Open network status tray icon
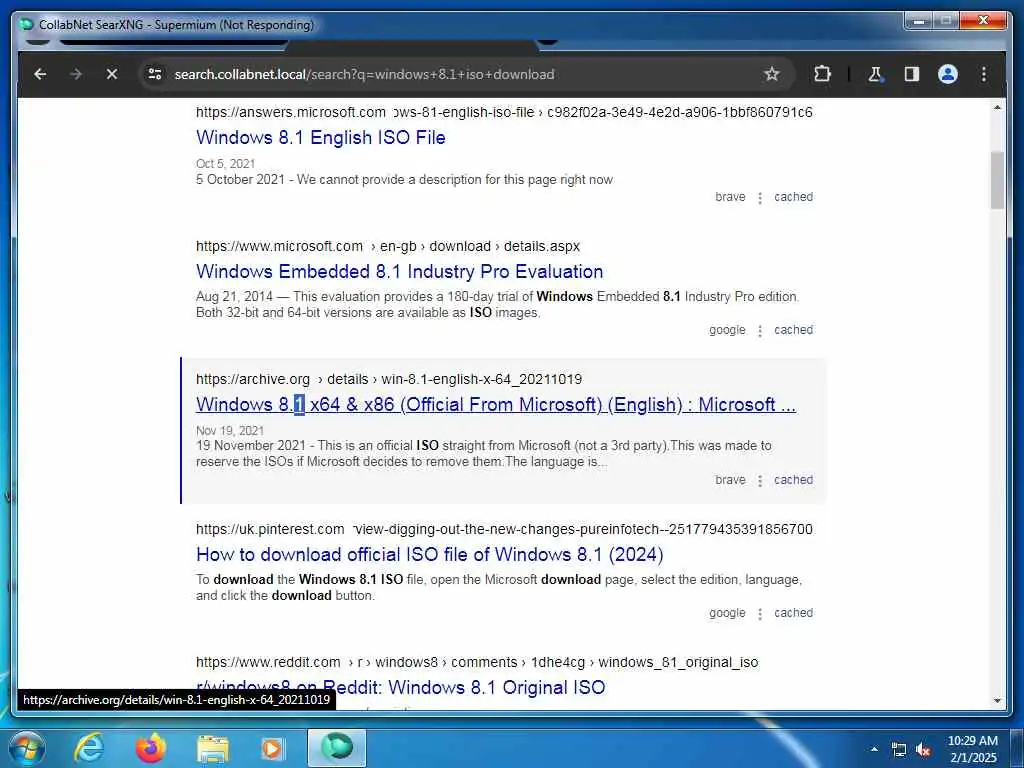The image size is (1024, 768). pos(899,750)
